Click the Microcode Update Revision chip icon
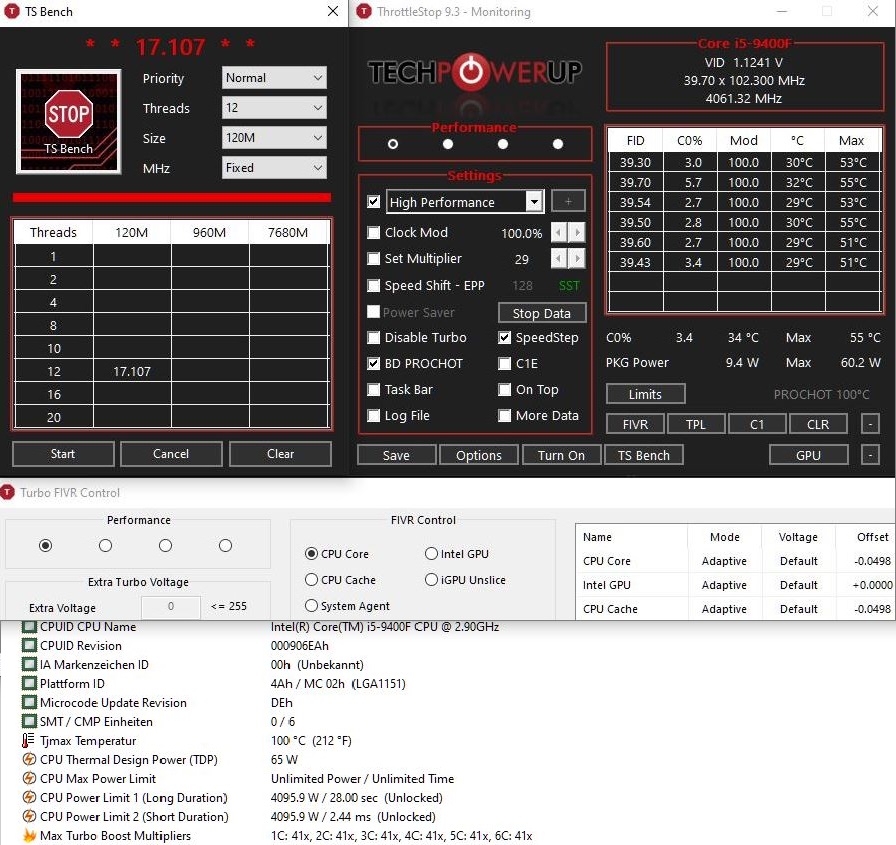Viewport: 896px width, 845px height. [29, 702]
